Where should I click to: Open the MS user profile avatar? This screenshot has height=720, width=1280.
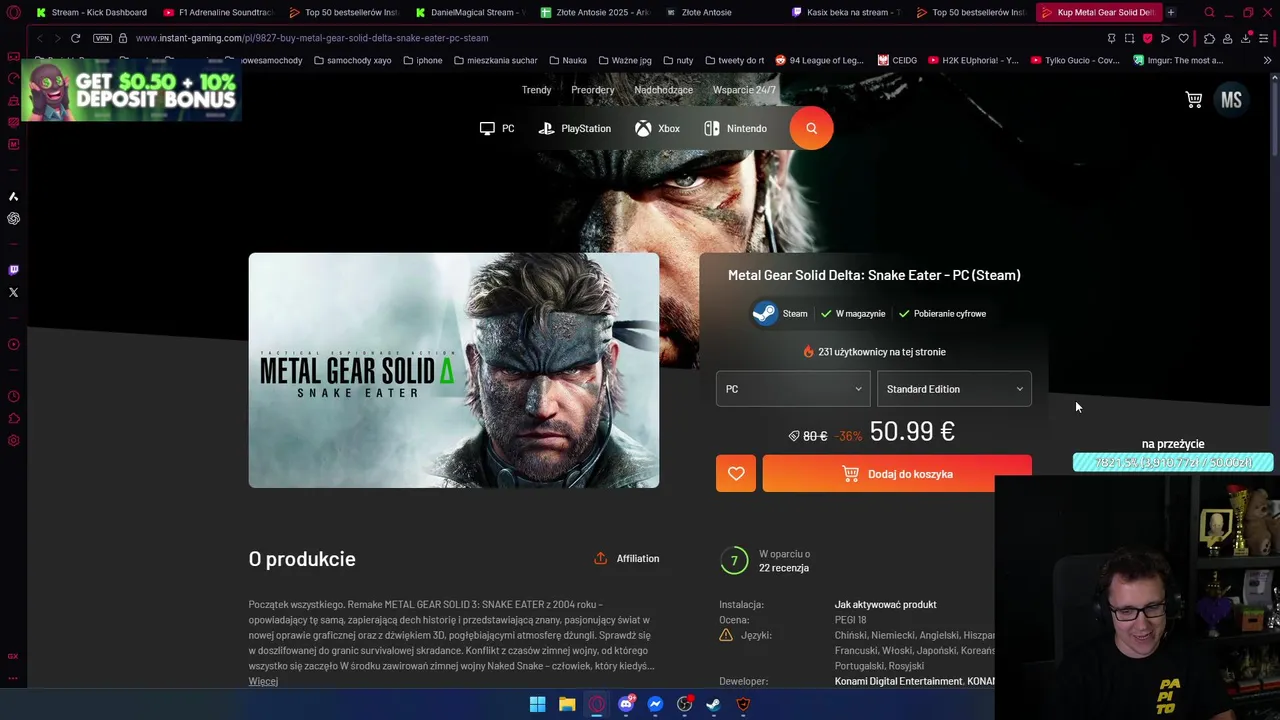tap(1231, 99)
